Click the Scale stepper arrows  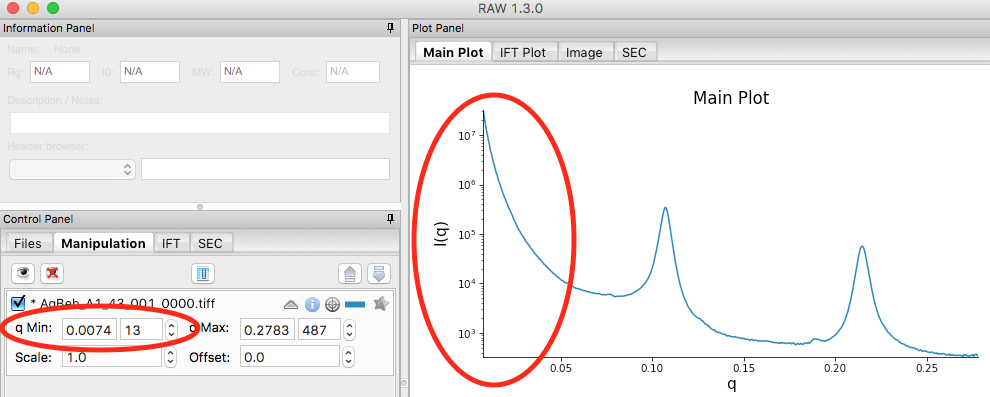point(170,357)
